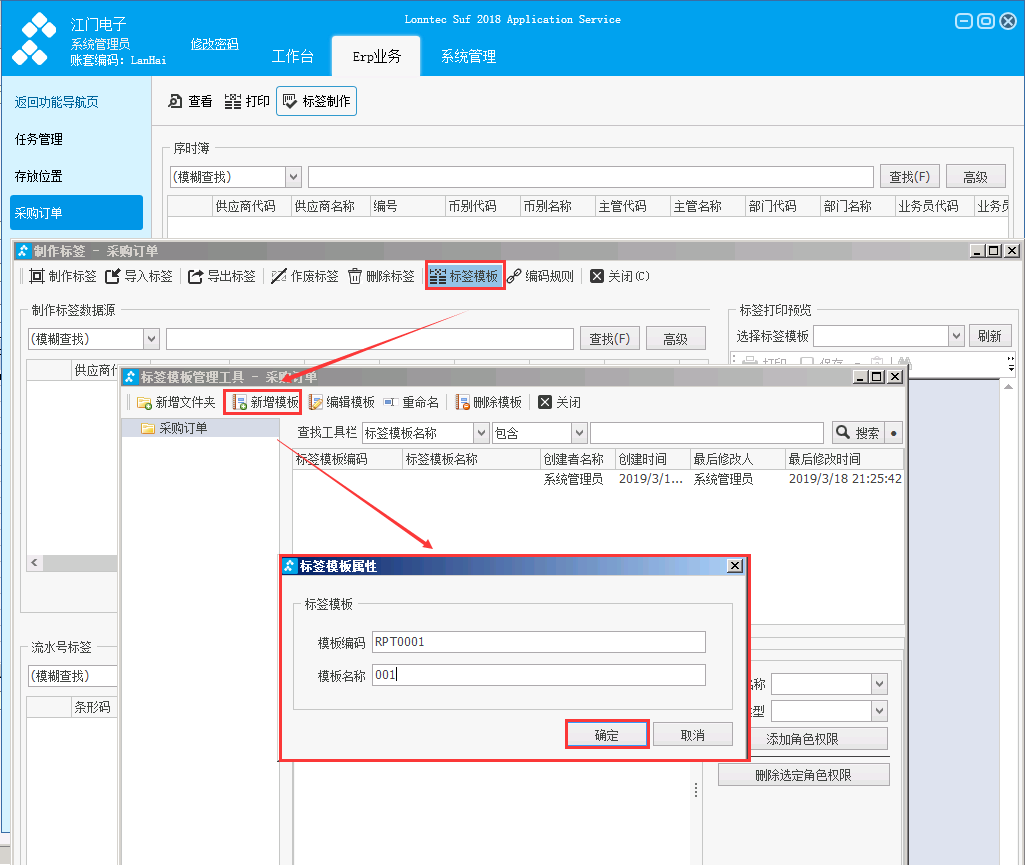
Task: Maximize the main application window
Action: point(986,21)
